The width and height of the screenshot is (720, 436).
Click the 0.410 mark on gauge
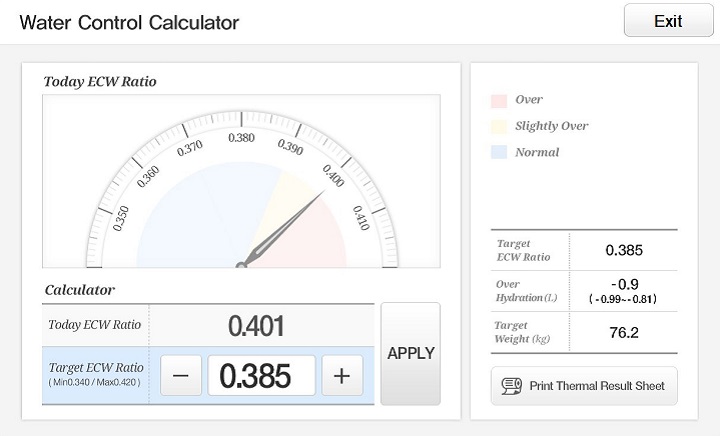click(x=362, y=218)
